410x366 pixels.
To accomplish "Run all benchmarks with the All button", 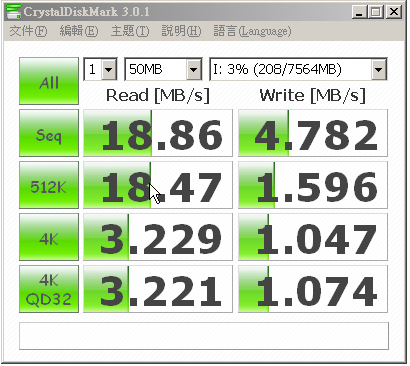I will (x=49, y=81).
